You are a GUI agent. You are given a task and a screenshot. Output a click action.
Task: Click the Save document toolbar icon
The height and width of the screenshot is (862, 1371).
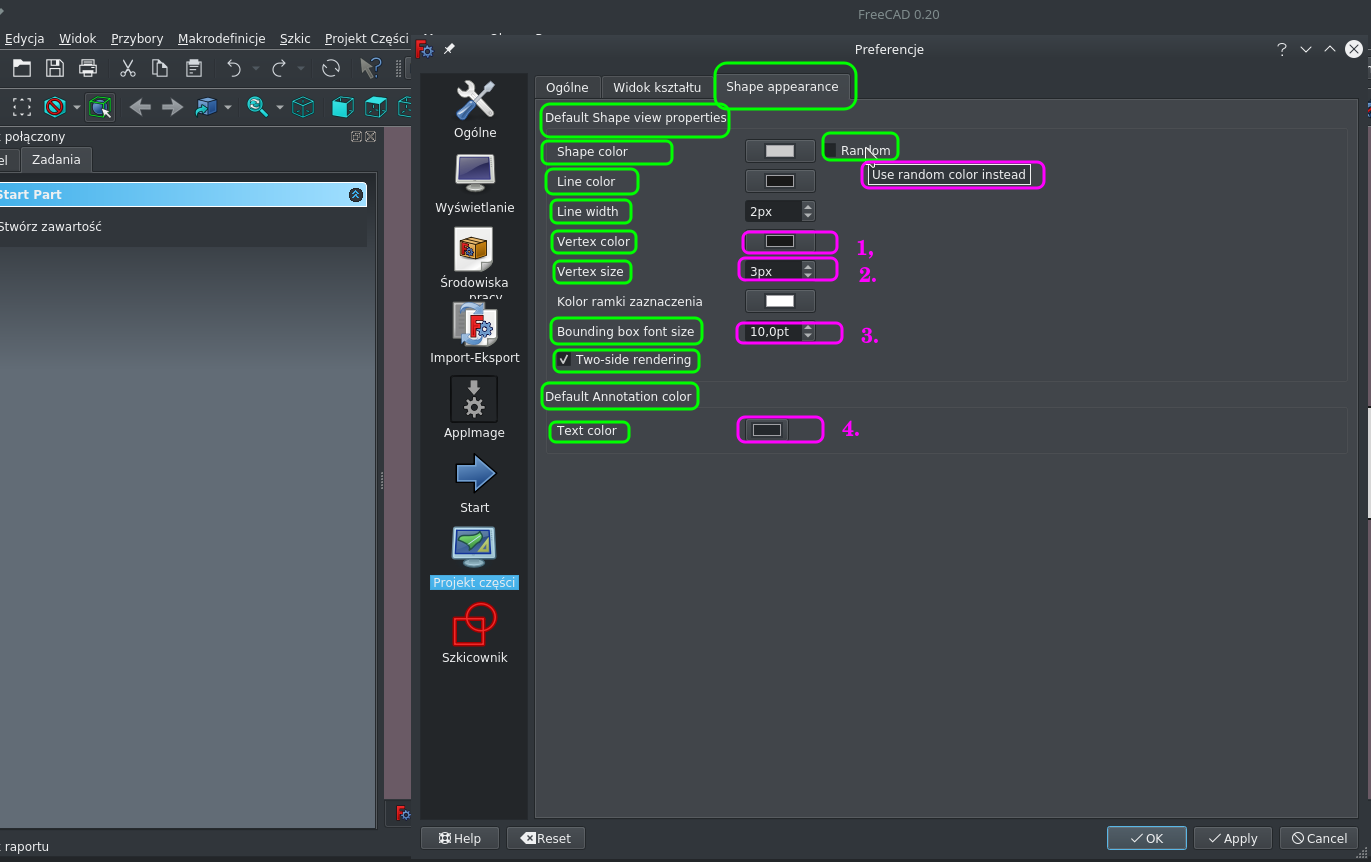point(54,68)
